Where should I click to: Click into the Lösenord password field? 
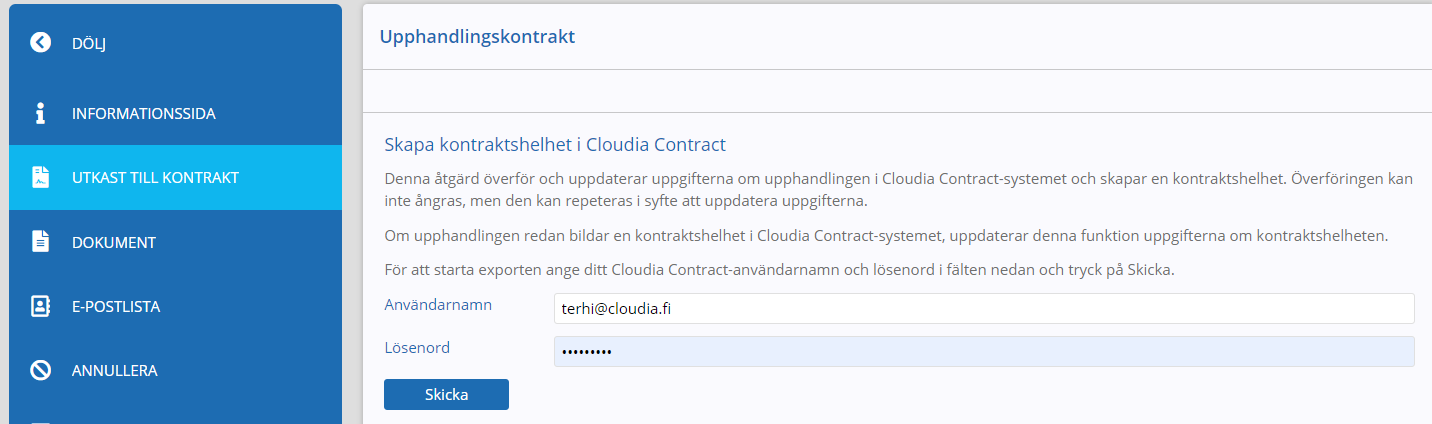click(x=984, y=352)
